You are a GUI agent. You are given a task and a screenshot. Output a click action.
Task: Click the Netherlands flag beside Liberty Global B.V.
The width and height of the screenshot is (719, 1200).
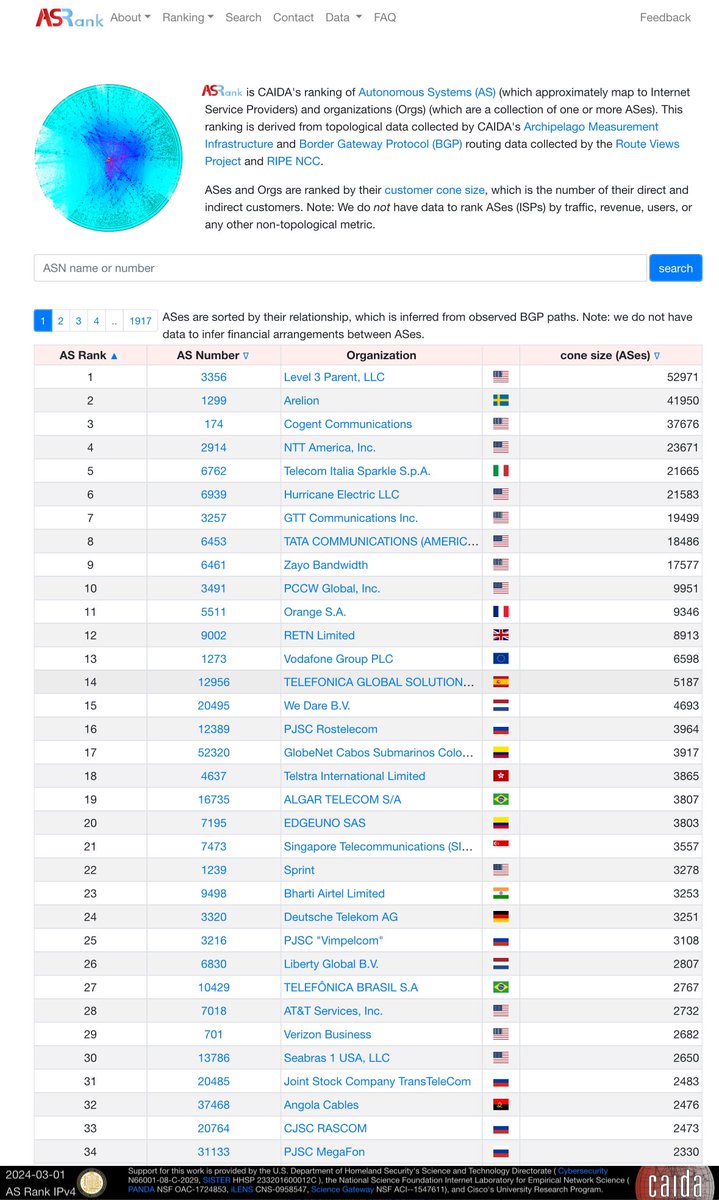tap(501, 964)
